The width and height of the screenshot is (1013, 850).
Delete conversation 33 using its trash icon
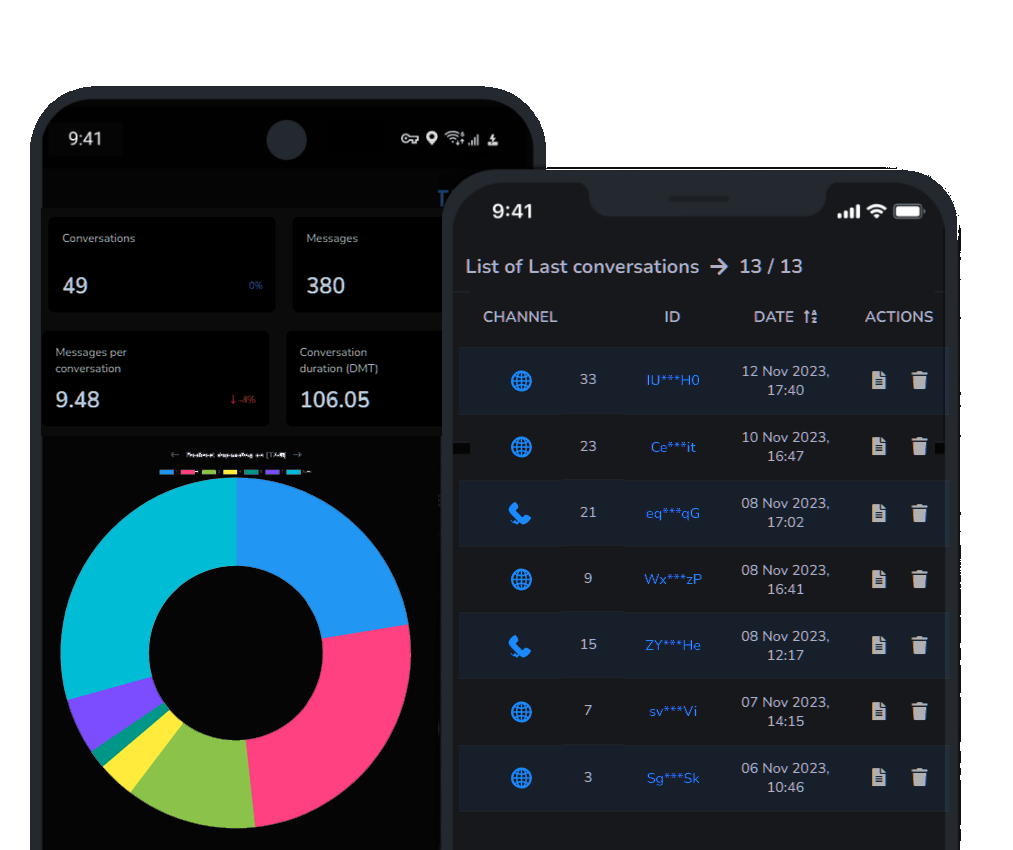click(919, 380)
